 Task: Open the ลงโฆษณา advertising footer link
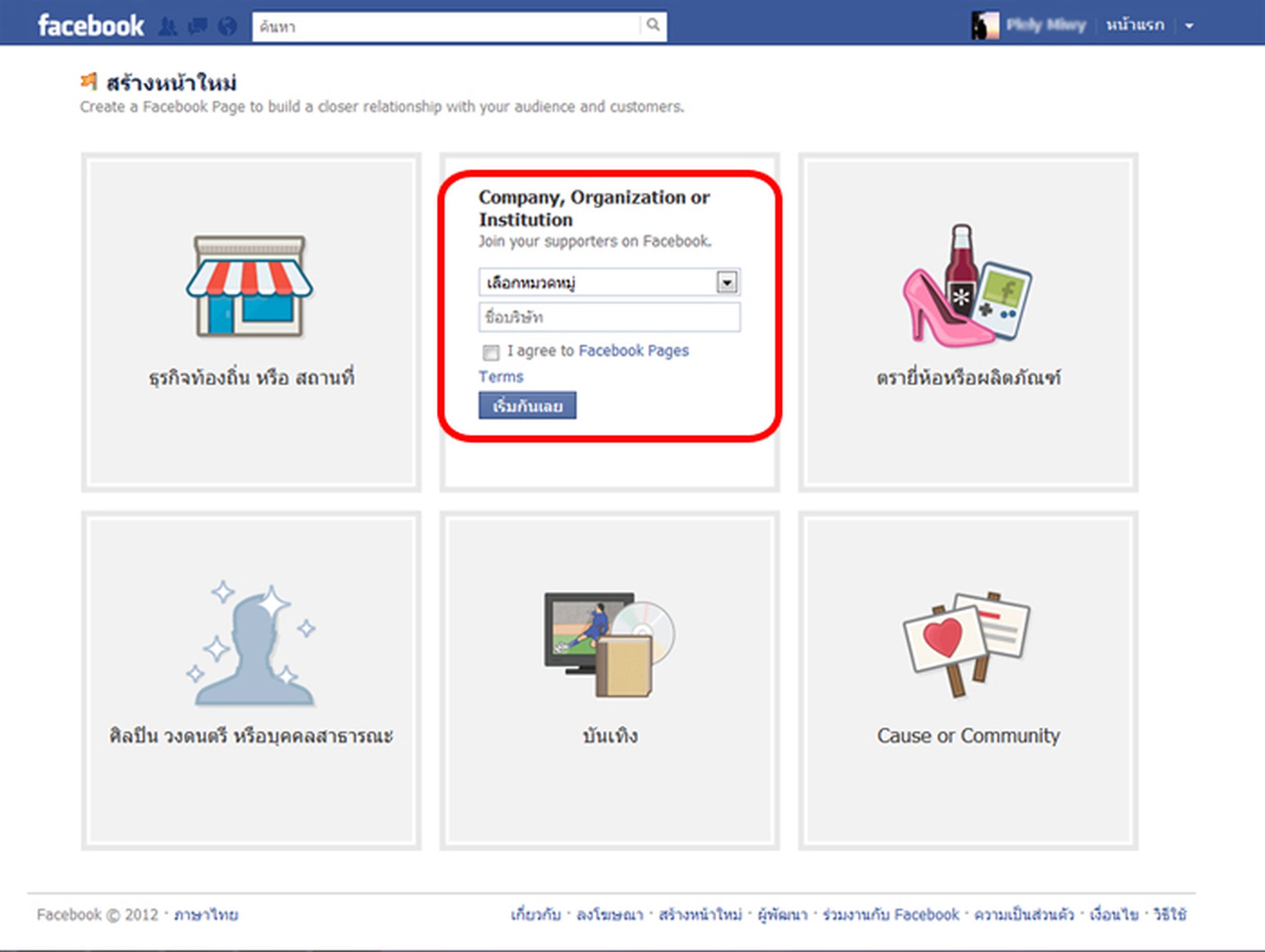click(610, 915)
